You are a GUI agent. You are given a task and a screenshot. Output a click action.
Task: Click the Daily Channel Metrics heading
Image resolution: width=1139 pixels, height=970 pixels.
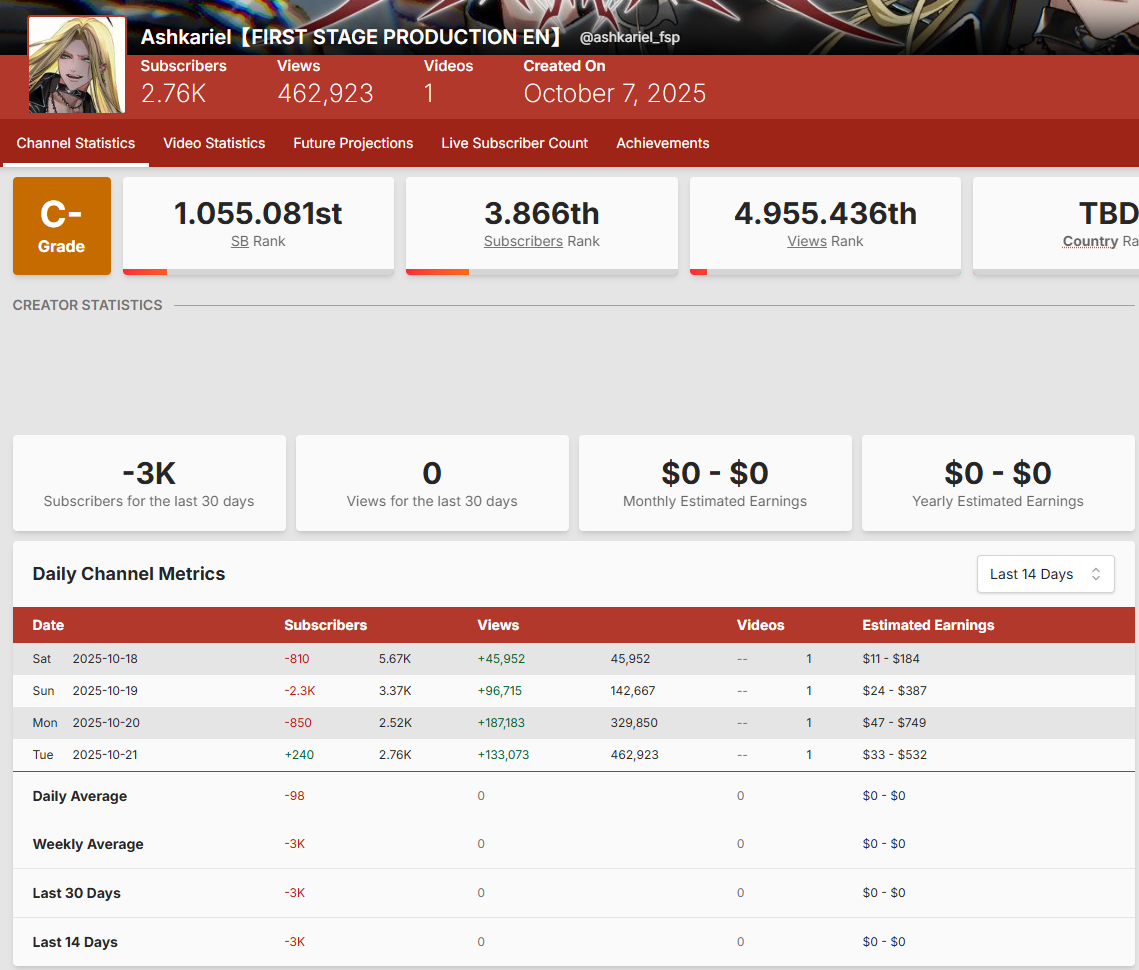click(x=129, y=574)
